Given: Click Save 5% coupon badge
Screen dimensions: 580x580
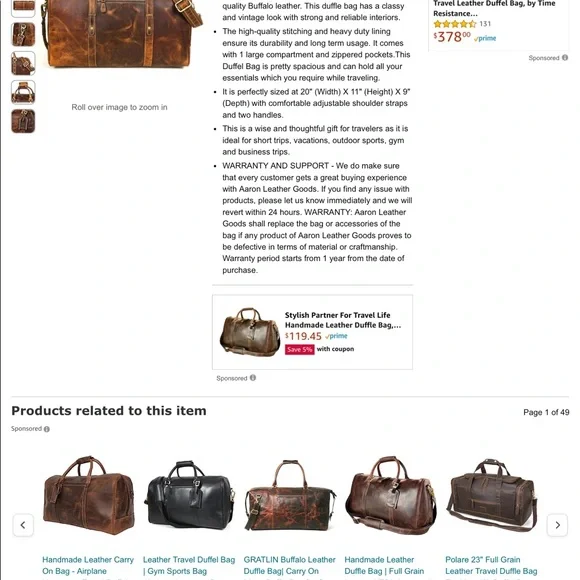Looking at the screenshot, I should [299, 349].
